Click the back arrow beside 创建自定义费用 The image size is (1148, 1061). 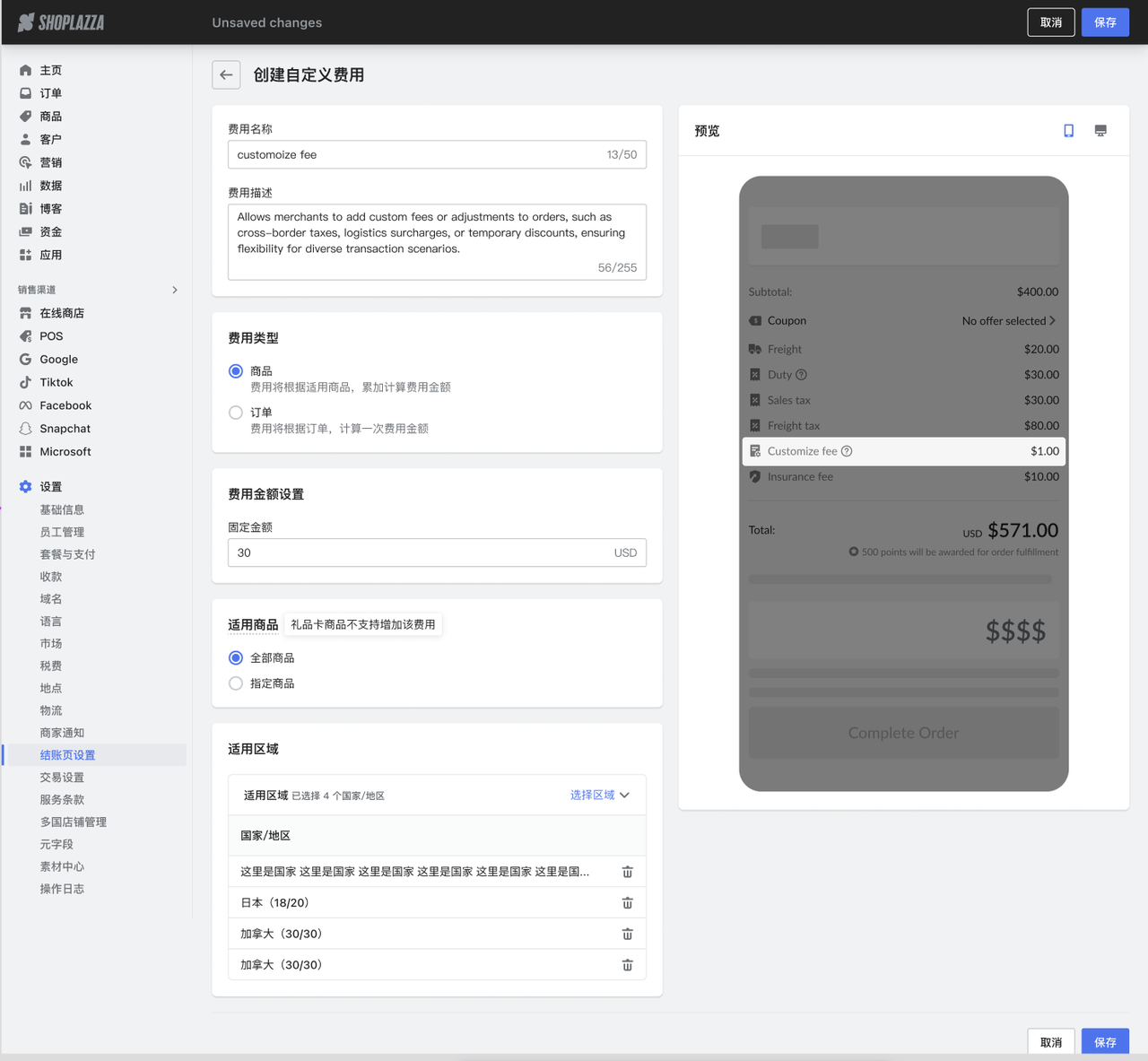pyautogui.click(x=226, y=75)
